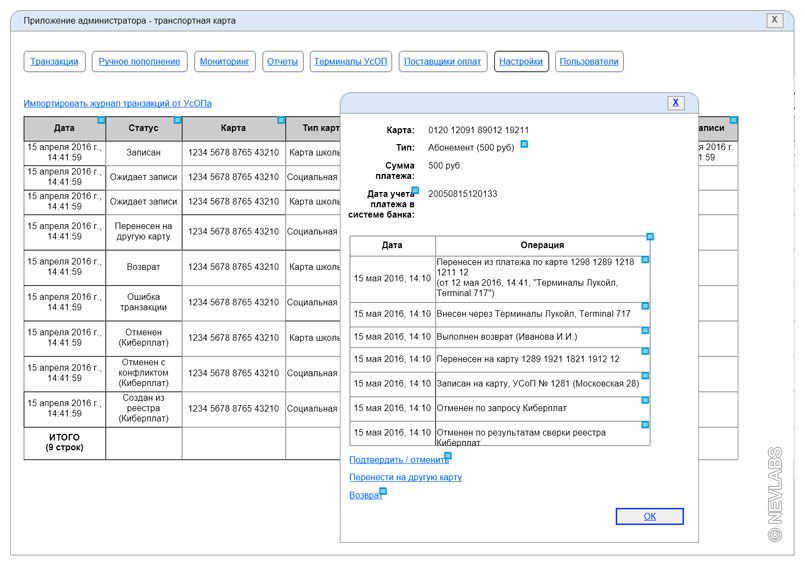Click Импортировать журнал транзакций от УсОПа link
The width and height of the screenshot is (805, 566).
118,103
